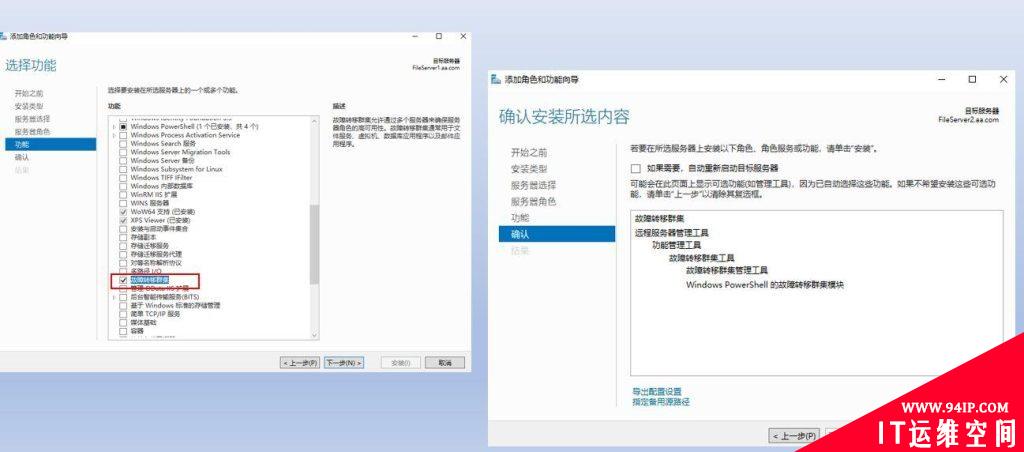The width and height of the screenshot is (1024, 452).
Task: Expand the Windows PowerShell feature node
Action: point(114,127)
